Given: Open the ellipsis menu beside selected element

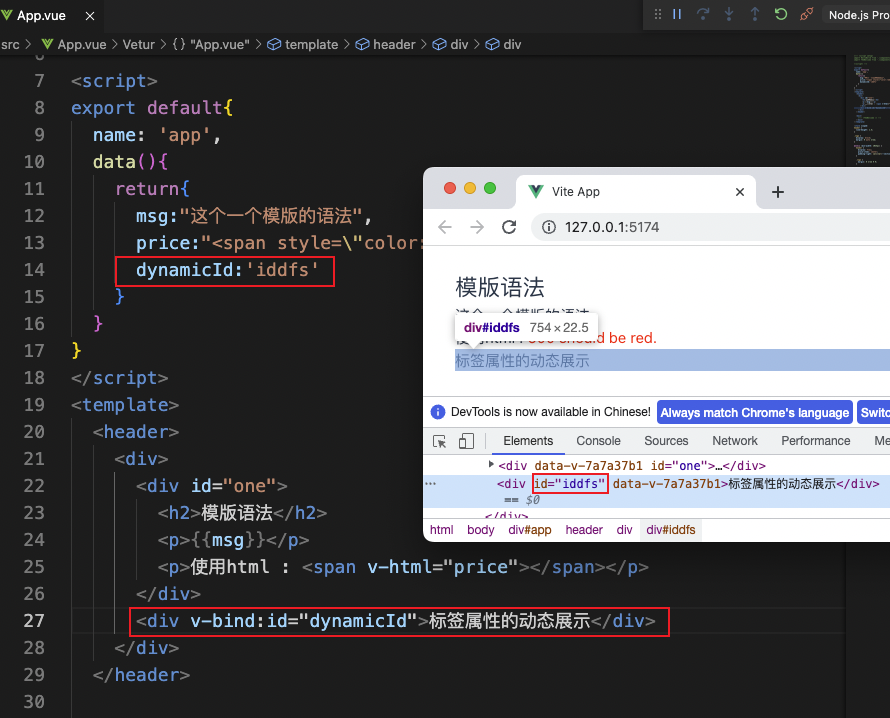Looking at the screenshot, I should [431, 483].
